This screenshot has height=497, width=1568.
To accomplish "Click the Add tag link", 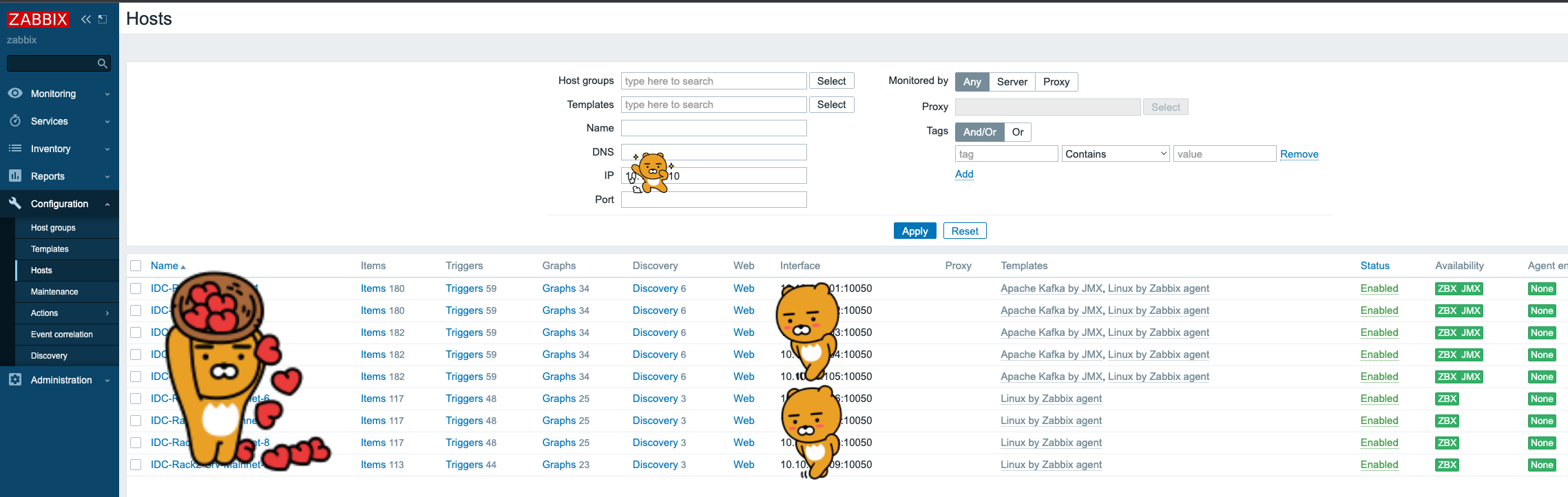I will [964, 174].
